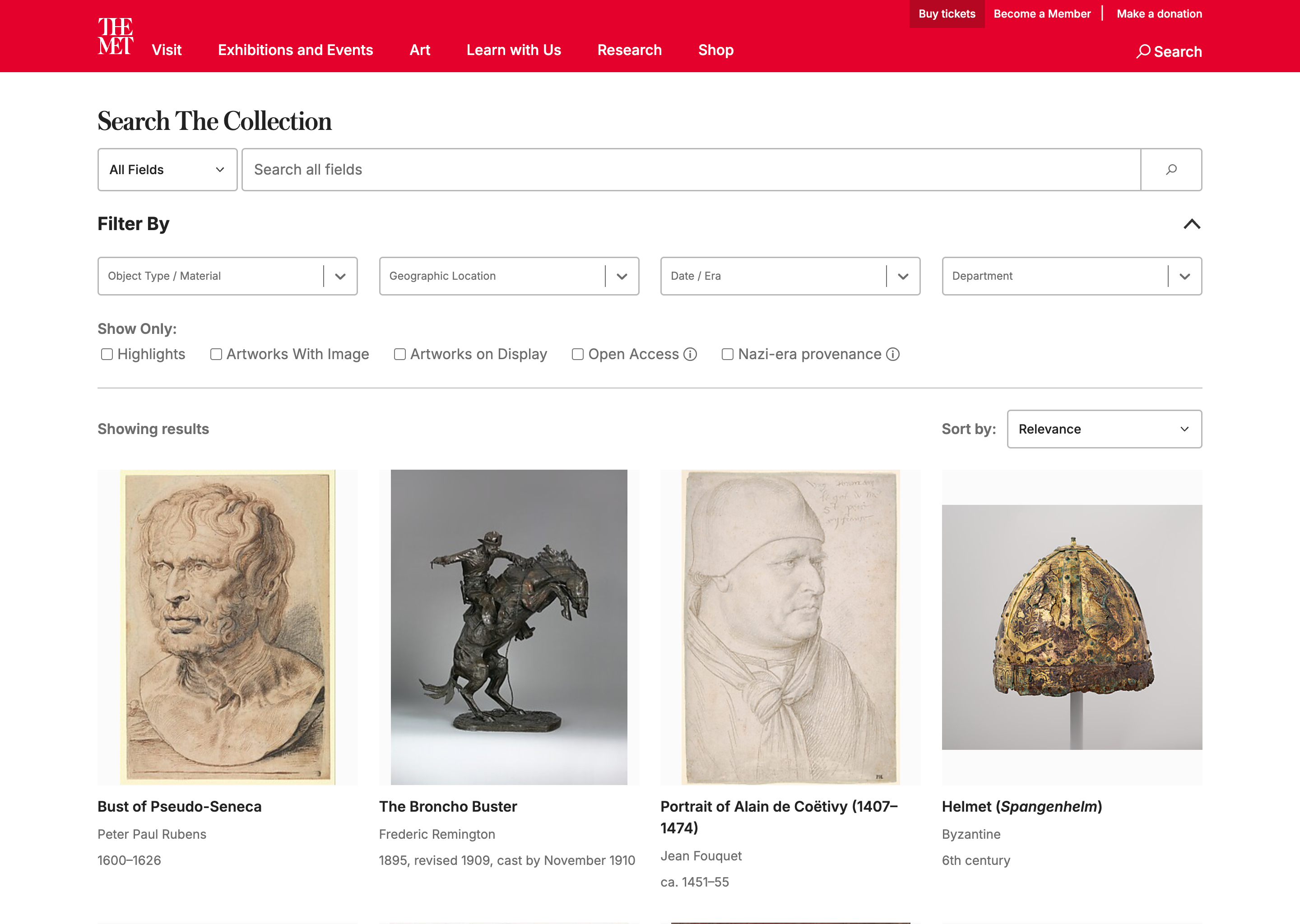Click the ca. 1451–55 date text

695,882
